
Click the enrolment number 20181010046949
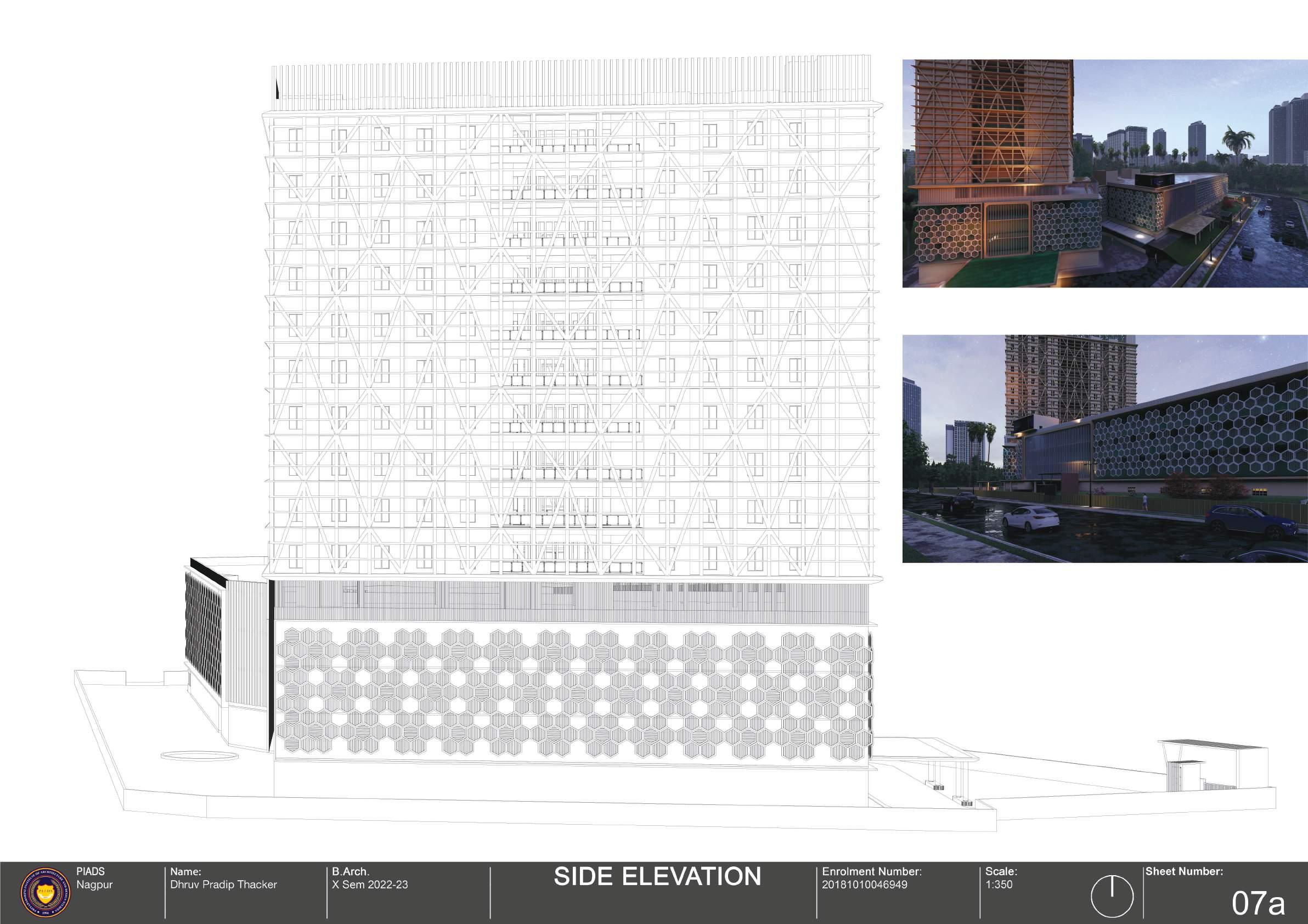[x=864, y=884]
